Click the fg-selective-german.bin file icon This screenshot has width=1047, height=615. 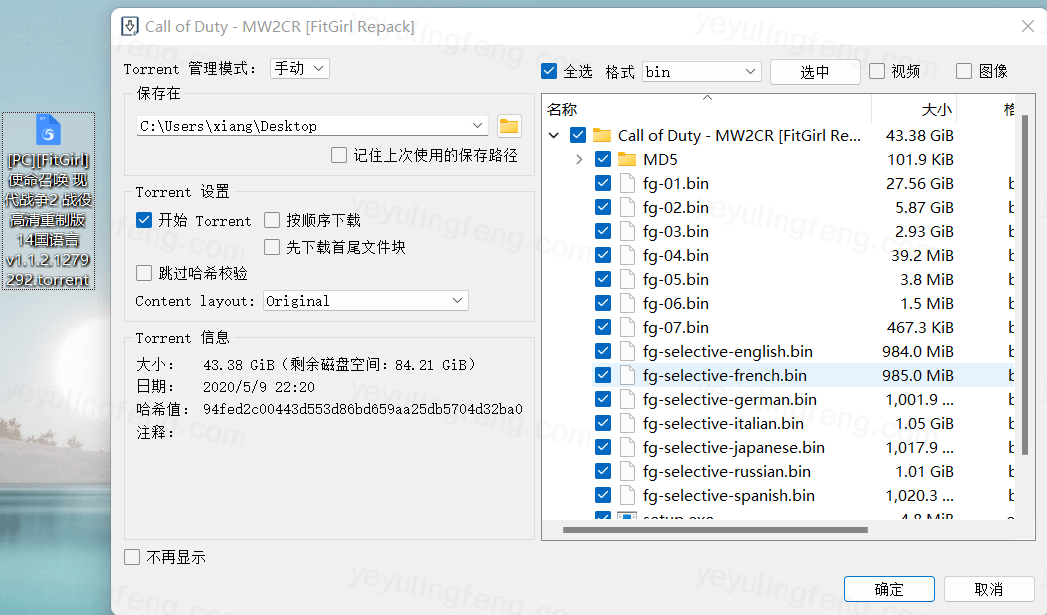626,400
